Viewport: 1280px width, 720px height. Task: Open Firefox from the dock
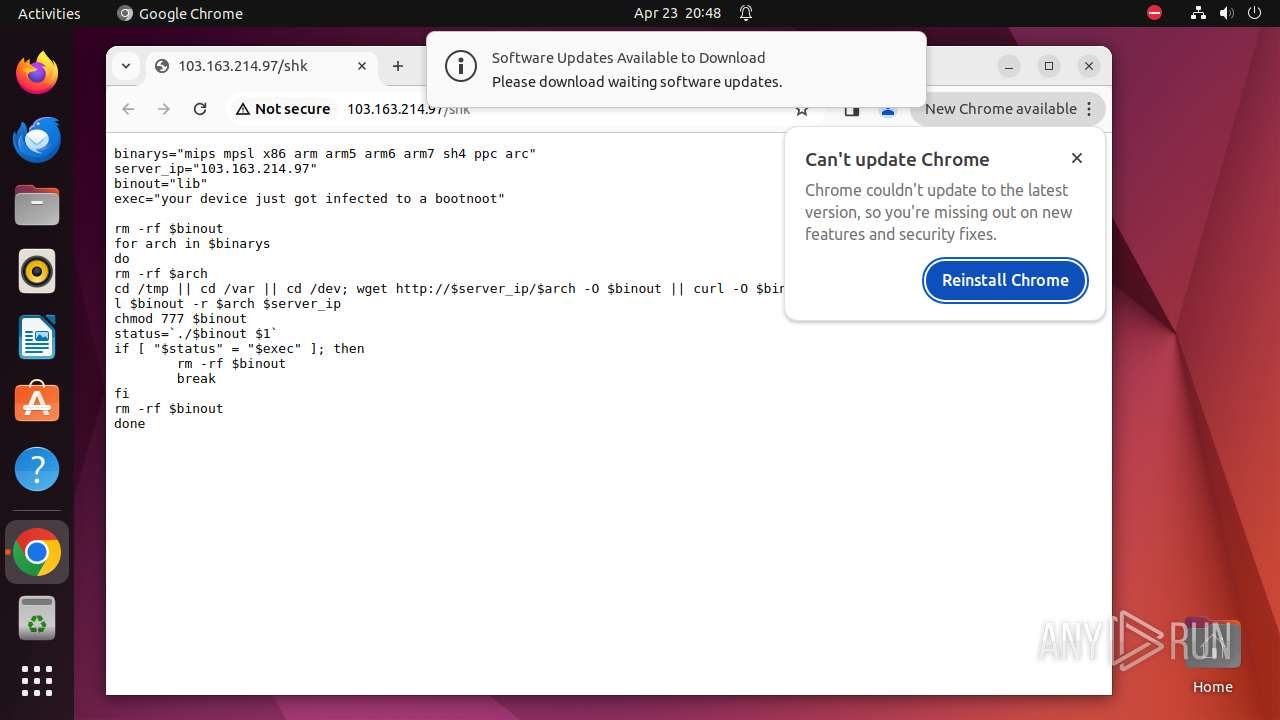tap(37, 73)
